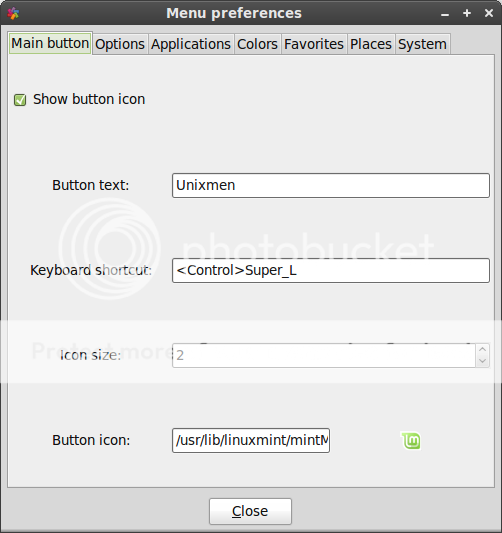The image size is (502, 533).
Task: Click the Linux Mint button icon preview
Action: tap(411, 441)
